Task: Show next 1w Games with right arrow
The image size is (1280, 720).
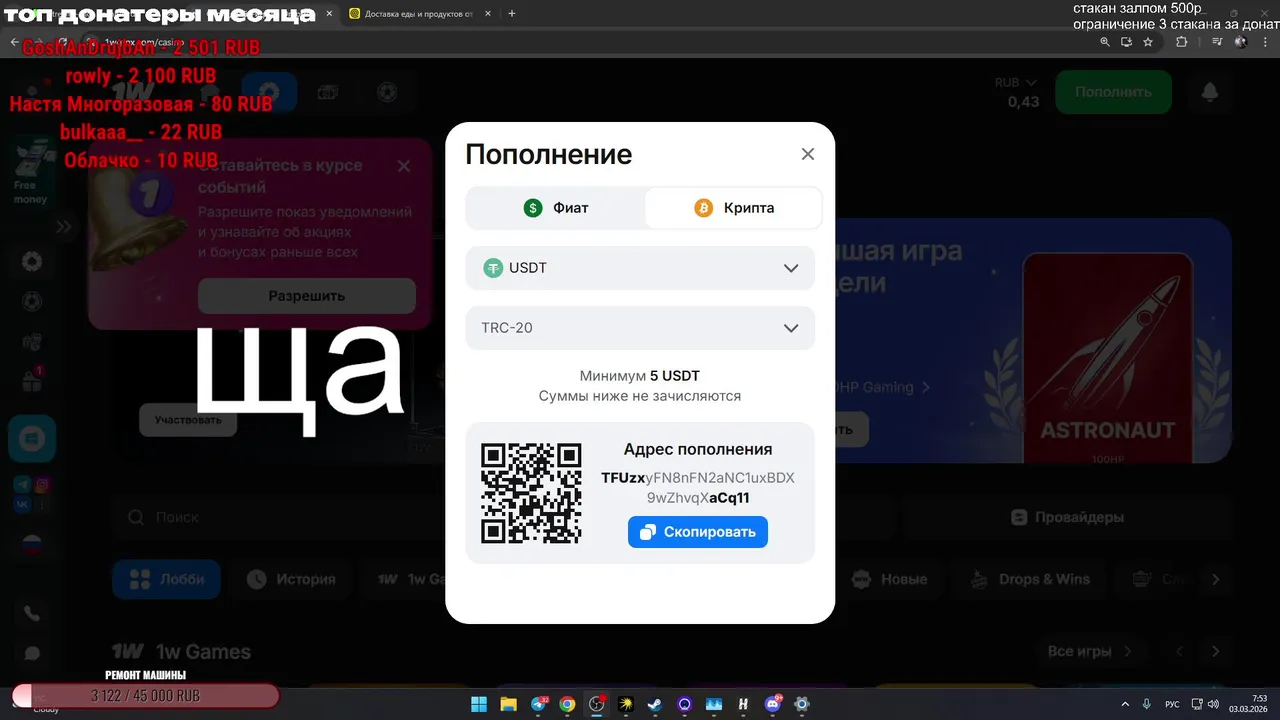Action: pos(1215,651)
